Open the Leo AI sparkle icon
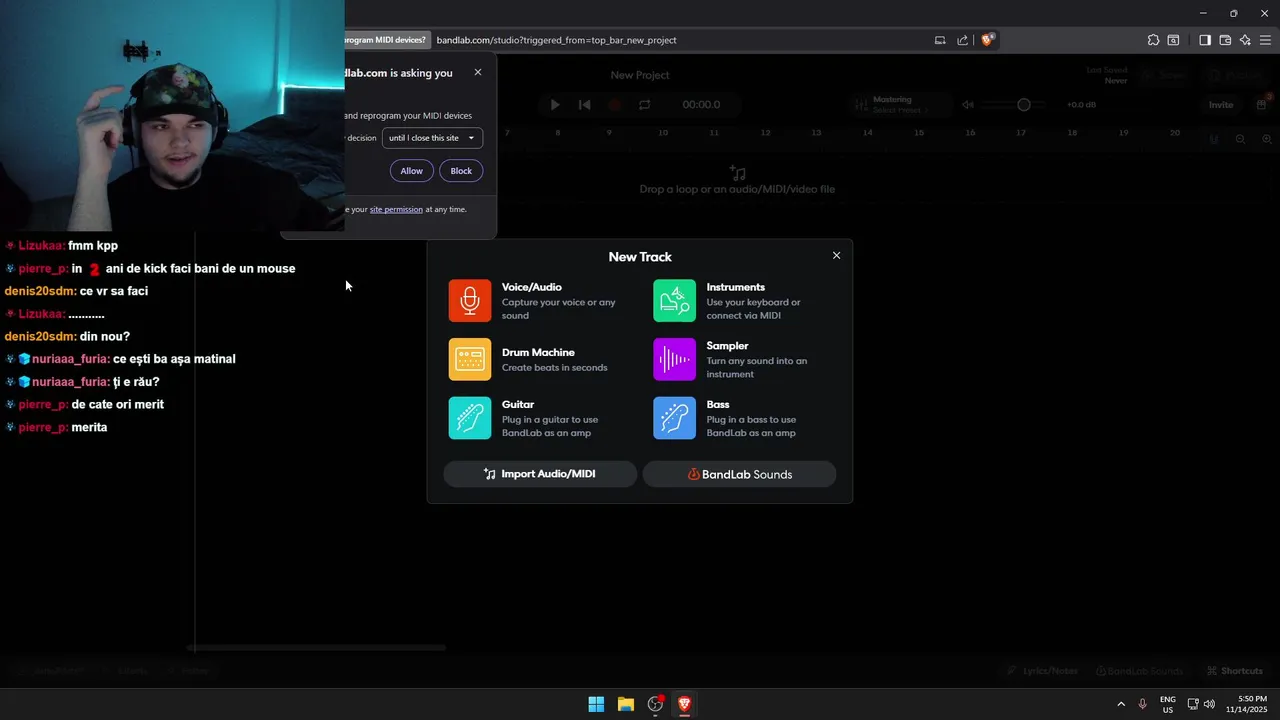The width and height of the screenshot is (1280, 720). pos(1245,40)
